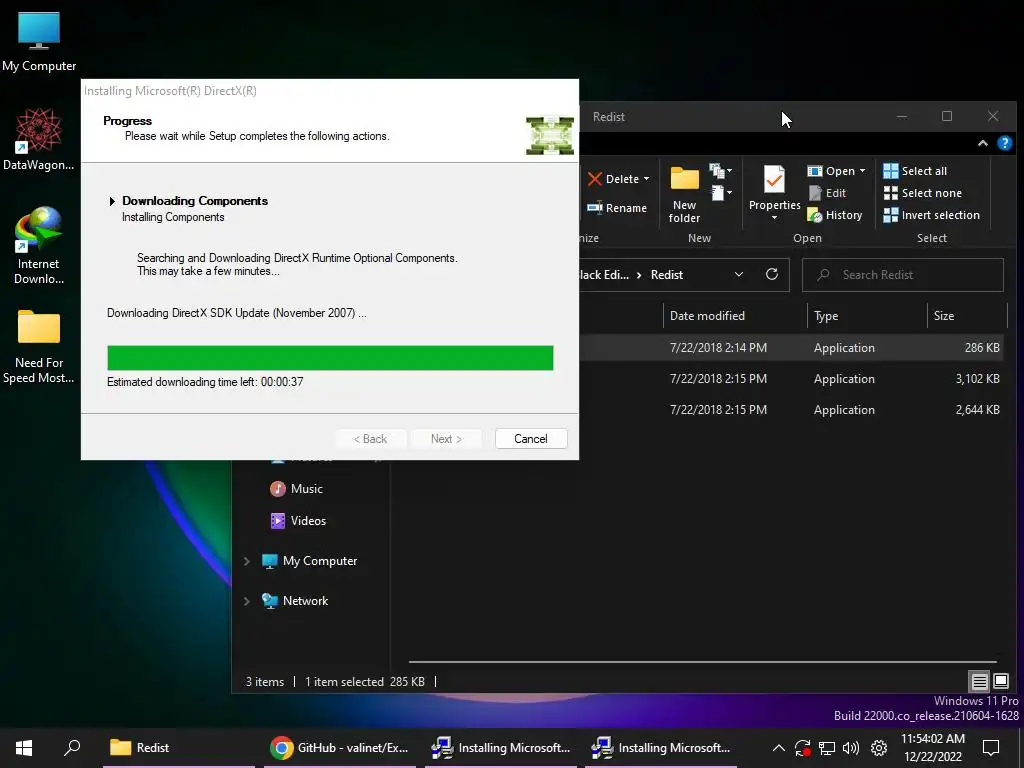
Task: Select file row sized 3,102 KB
Action: tap(791, 379)
